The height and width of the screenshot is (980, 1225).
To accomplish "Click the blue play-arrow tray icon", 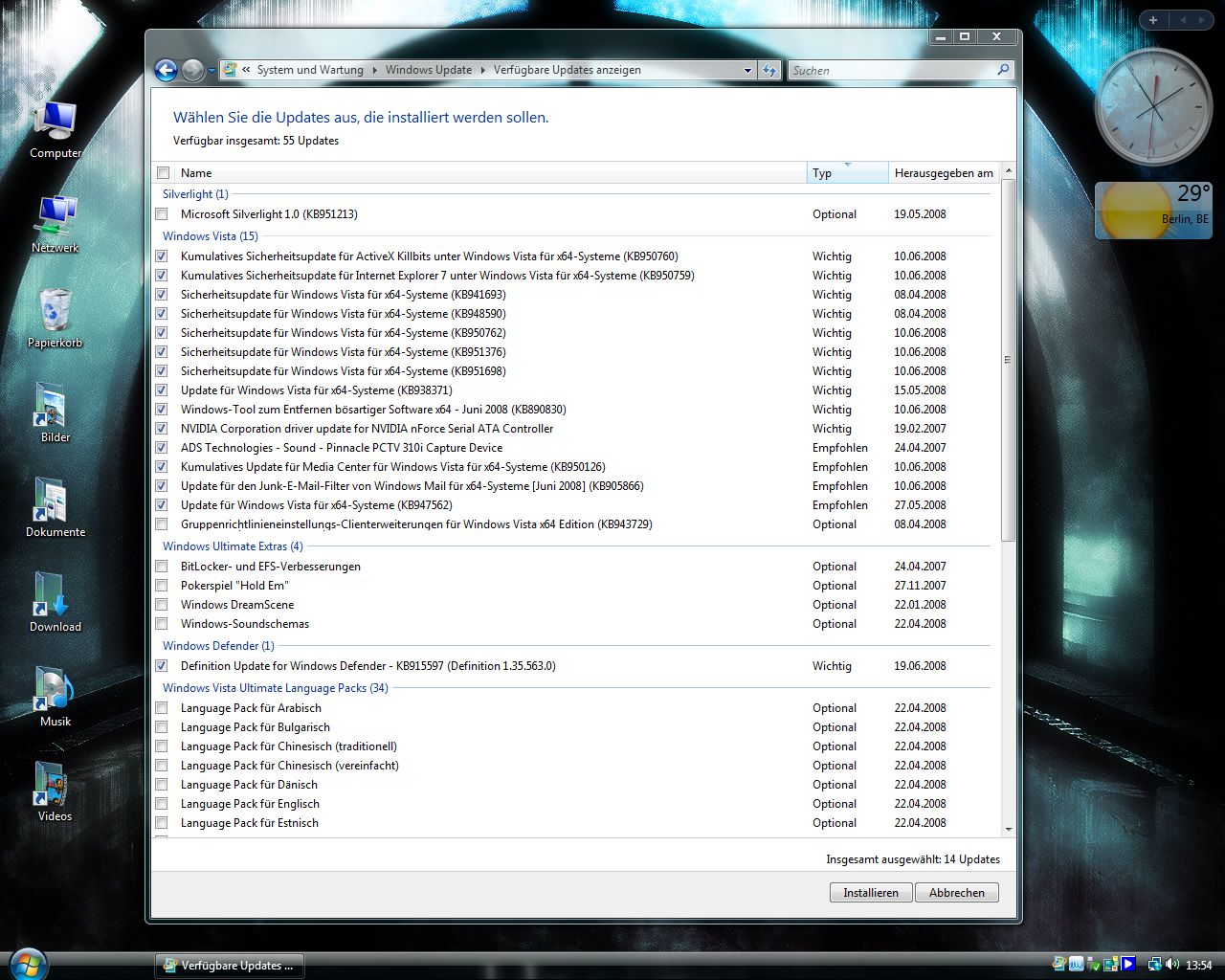I will pyautogui.click(x=1128, y=964).
